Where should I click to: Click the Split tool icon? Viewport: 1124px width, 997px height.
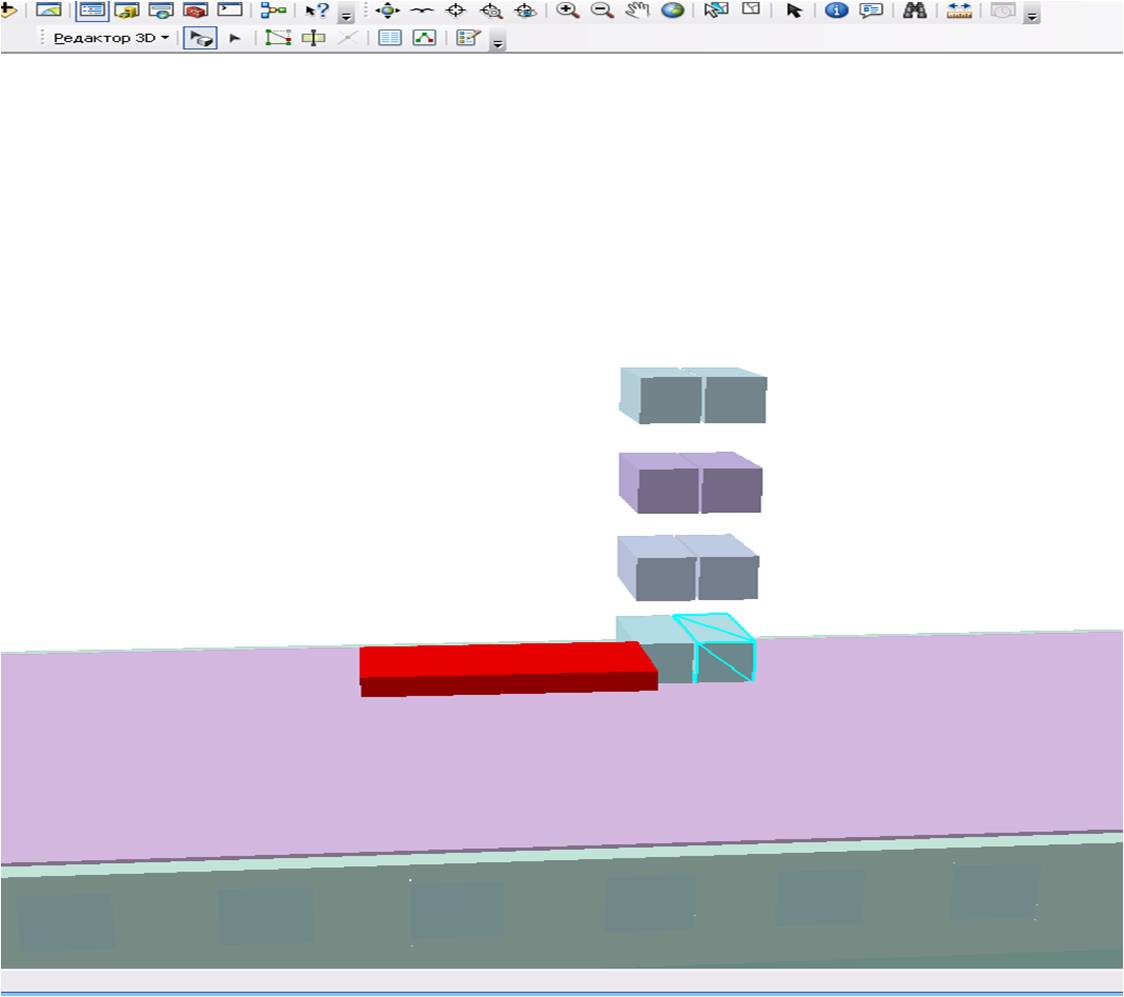(313, 38)
